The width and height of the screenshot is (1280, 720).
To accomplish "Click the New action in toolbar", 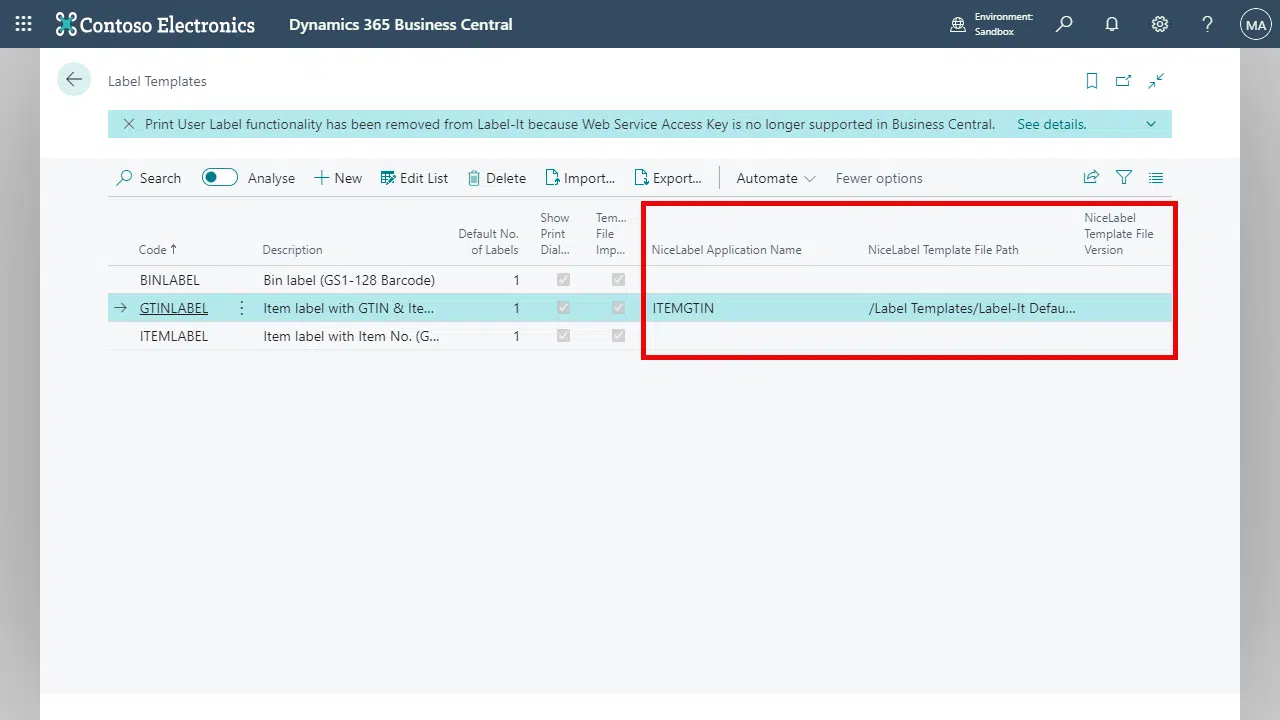I will 338,178.
